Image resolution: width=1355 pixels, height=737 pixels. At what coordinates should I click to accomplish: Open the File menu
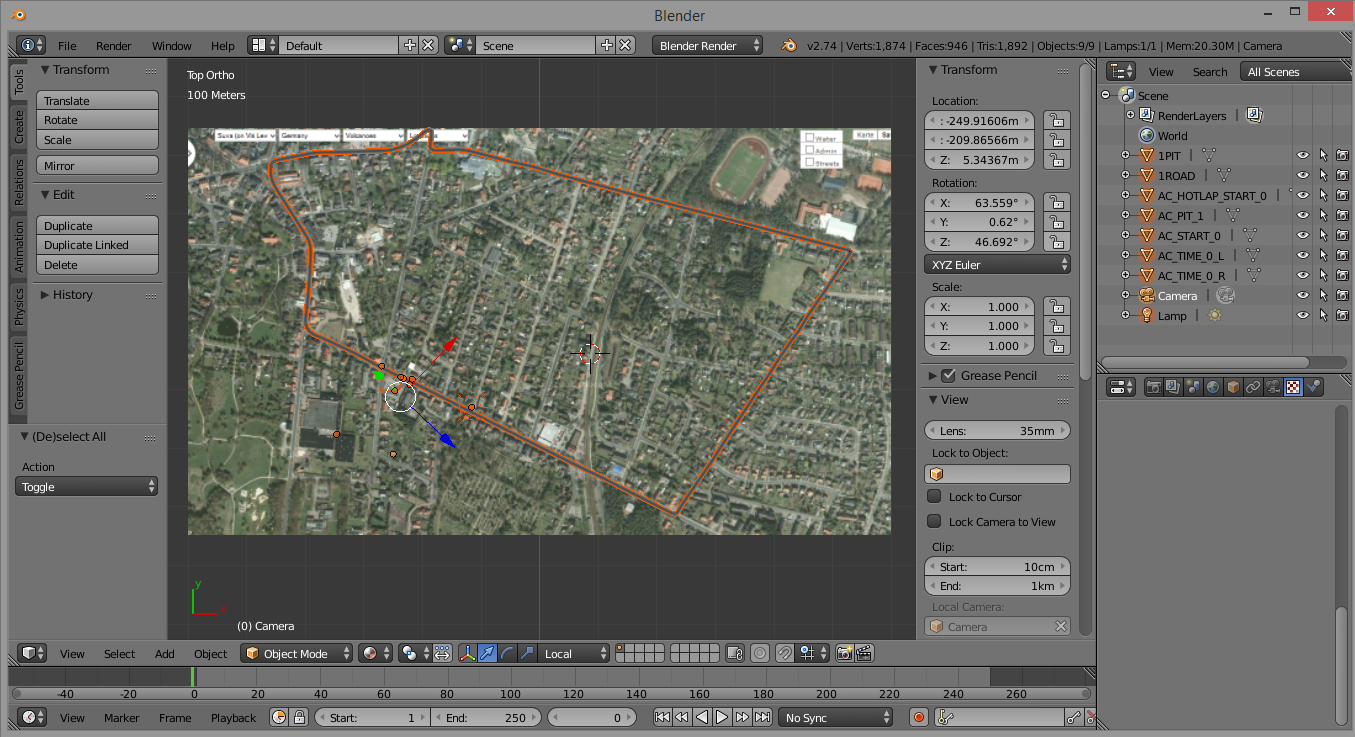pyautogui.click(x=67, y=45)
